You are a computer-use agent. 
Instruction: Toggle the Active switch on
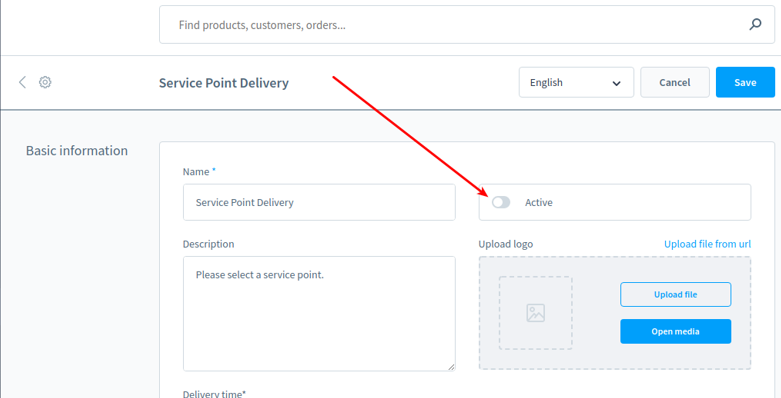[x=501, y=202]
